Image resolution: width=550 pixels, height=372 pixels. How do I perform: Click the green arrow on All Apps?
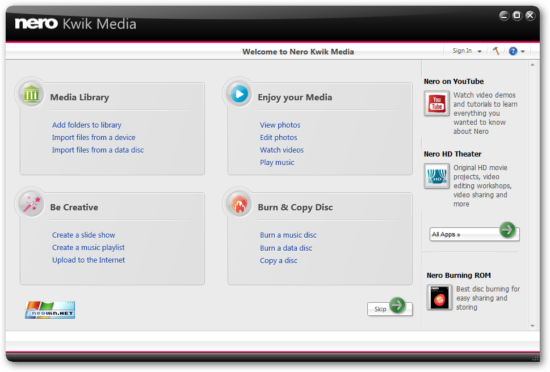point(507,230)
